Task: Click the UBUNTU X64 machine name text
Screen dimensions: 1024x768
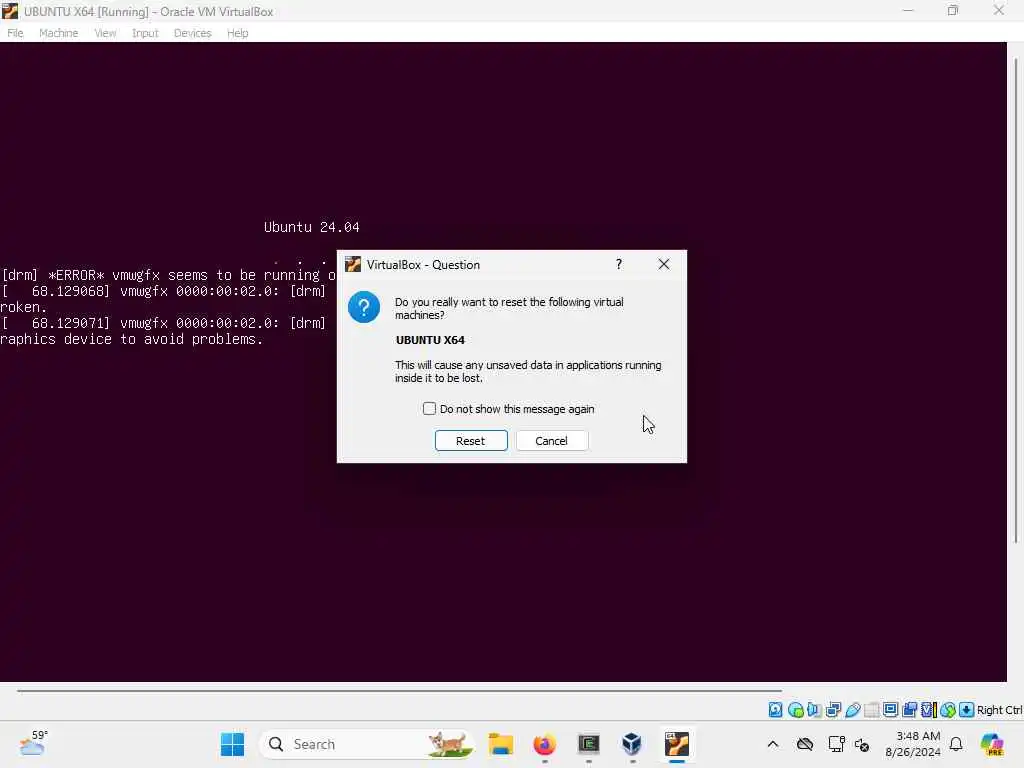Action: (430, 340)
